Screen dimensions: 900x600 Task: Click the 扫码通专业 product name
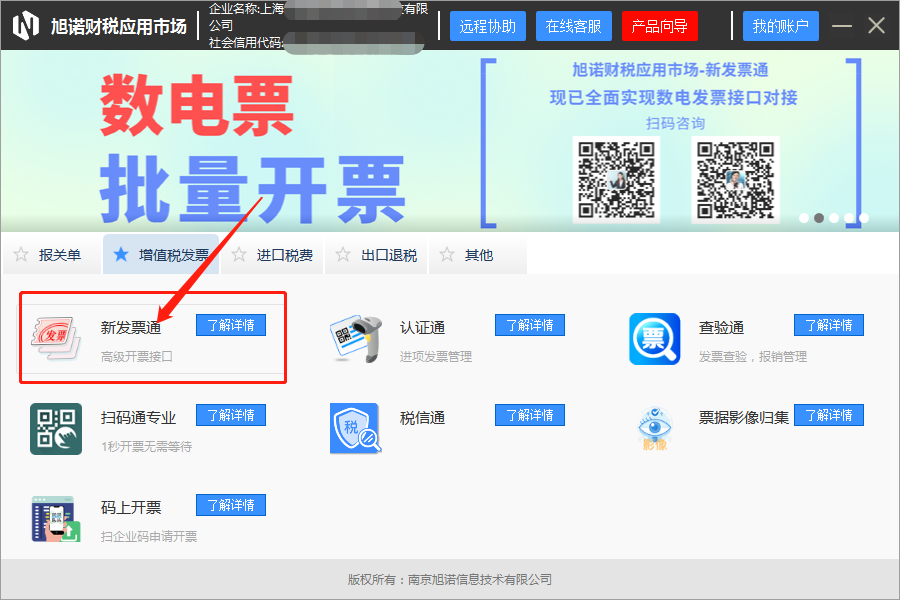(x=138, y=417)
